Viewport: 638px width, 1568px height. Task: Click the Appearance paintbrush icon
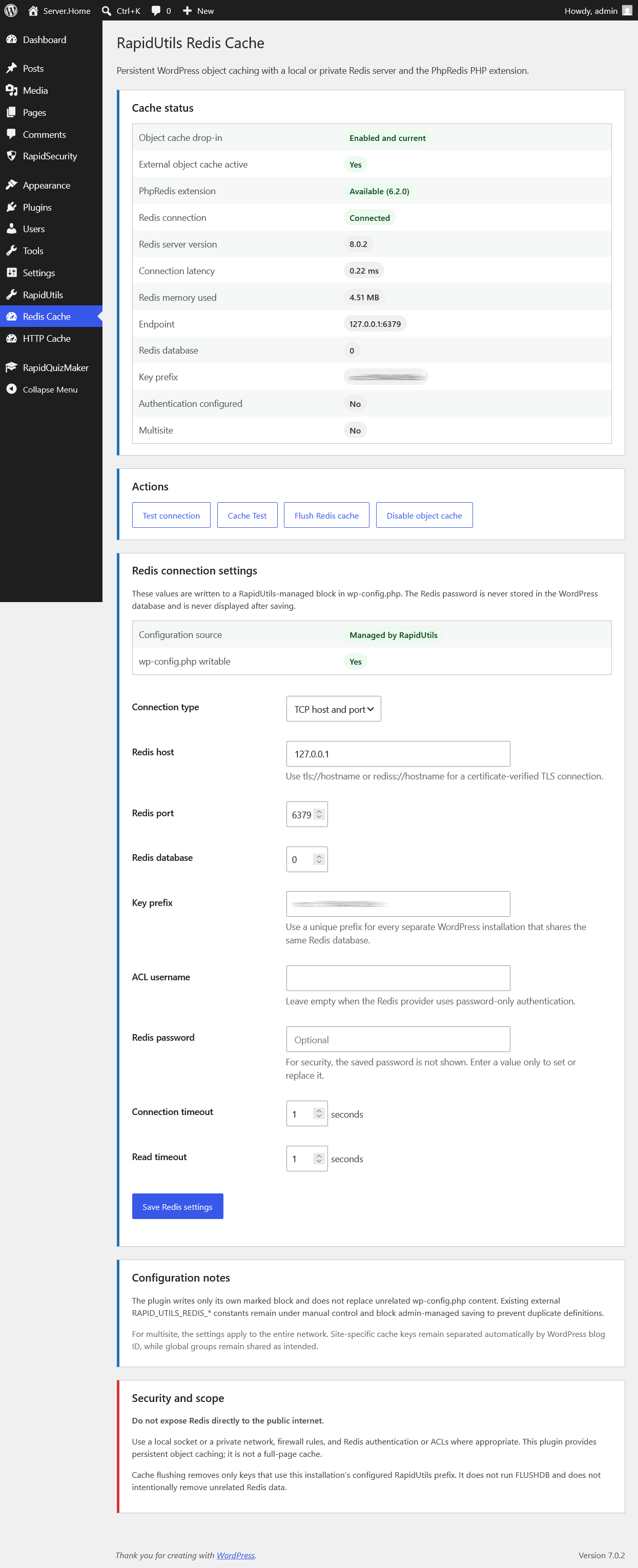point(12,185)
